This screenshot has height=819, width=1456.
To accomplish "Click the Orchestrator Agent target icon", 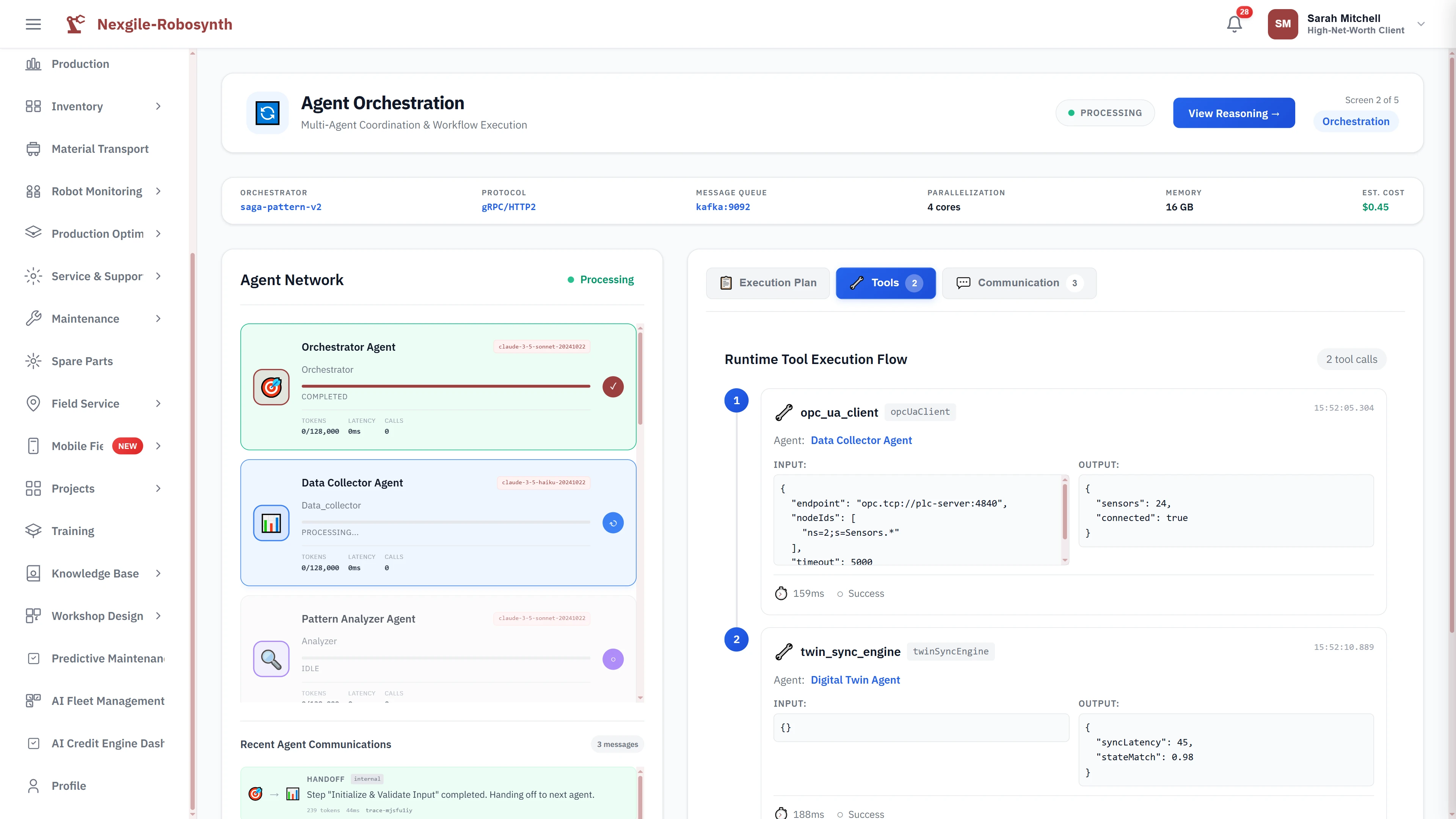I will [271, 387].
